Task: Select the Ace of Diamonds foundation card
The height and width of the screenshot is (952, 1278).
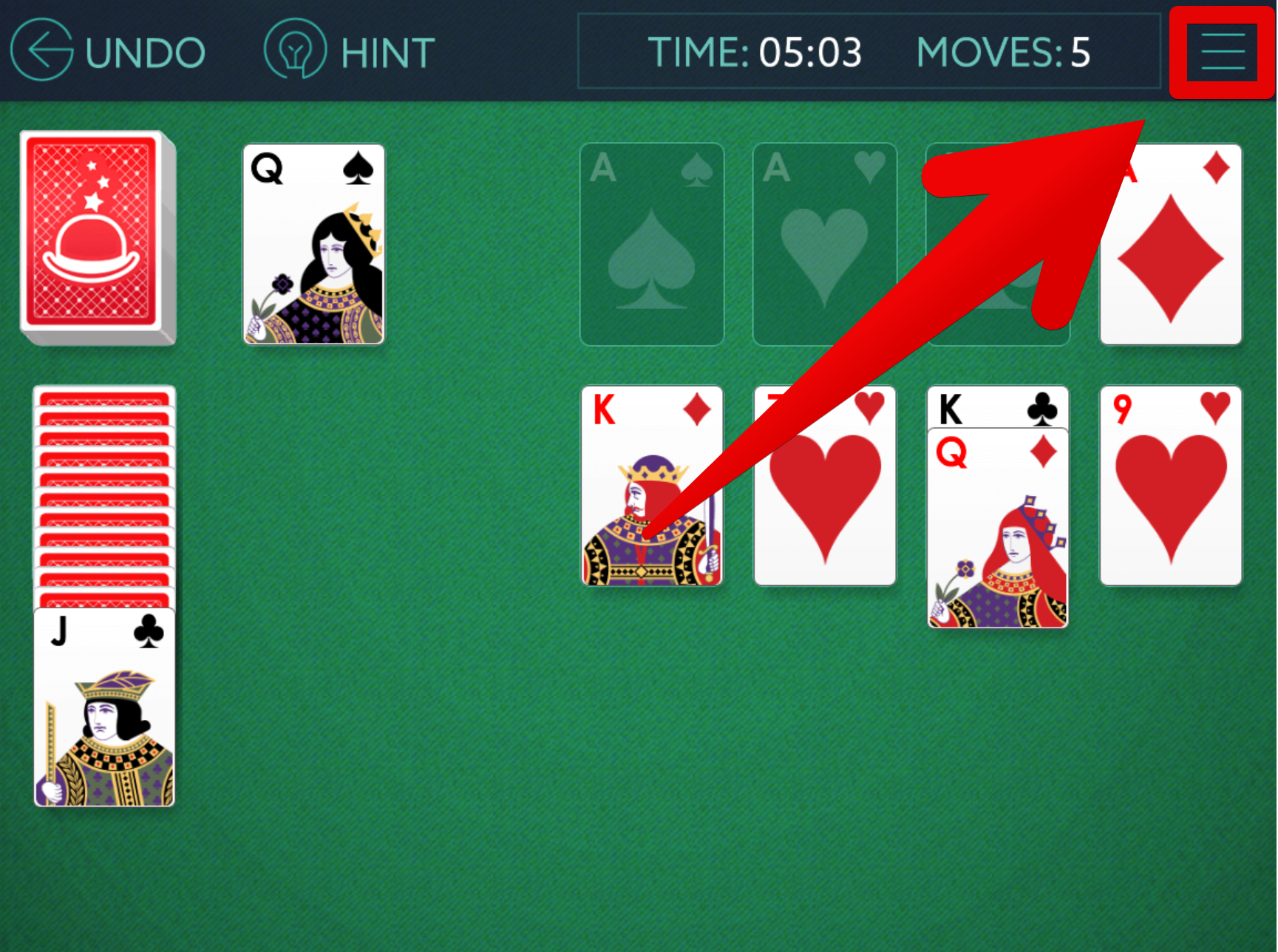Action: tap(1171, 244)
